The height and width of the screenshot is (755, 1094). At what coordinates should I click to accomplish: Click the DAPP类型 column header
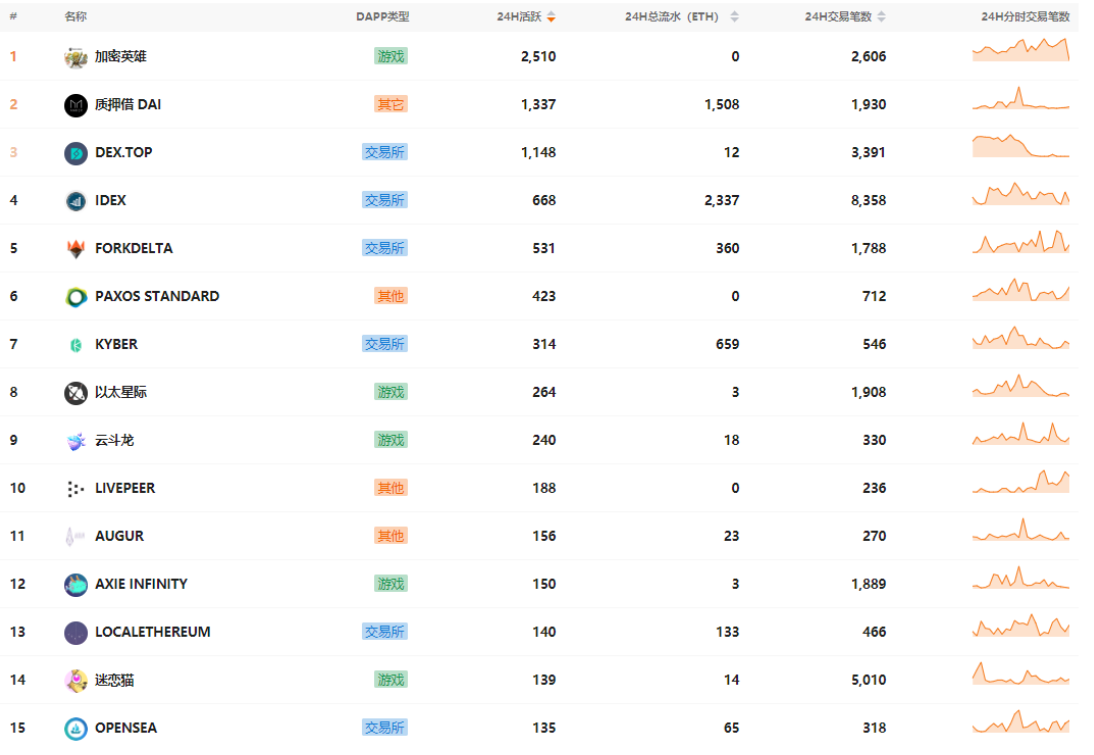[382, 17]
